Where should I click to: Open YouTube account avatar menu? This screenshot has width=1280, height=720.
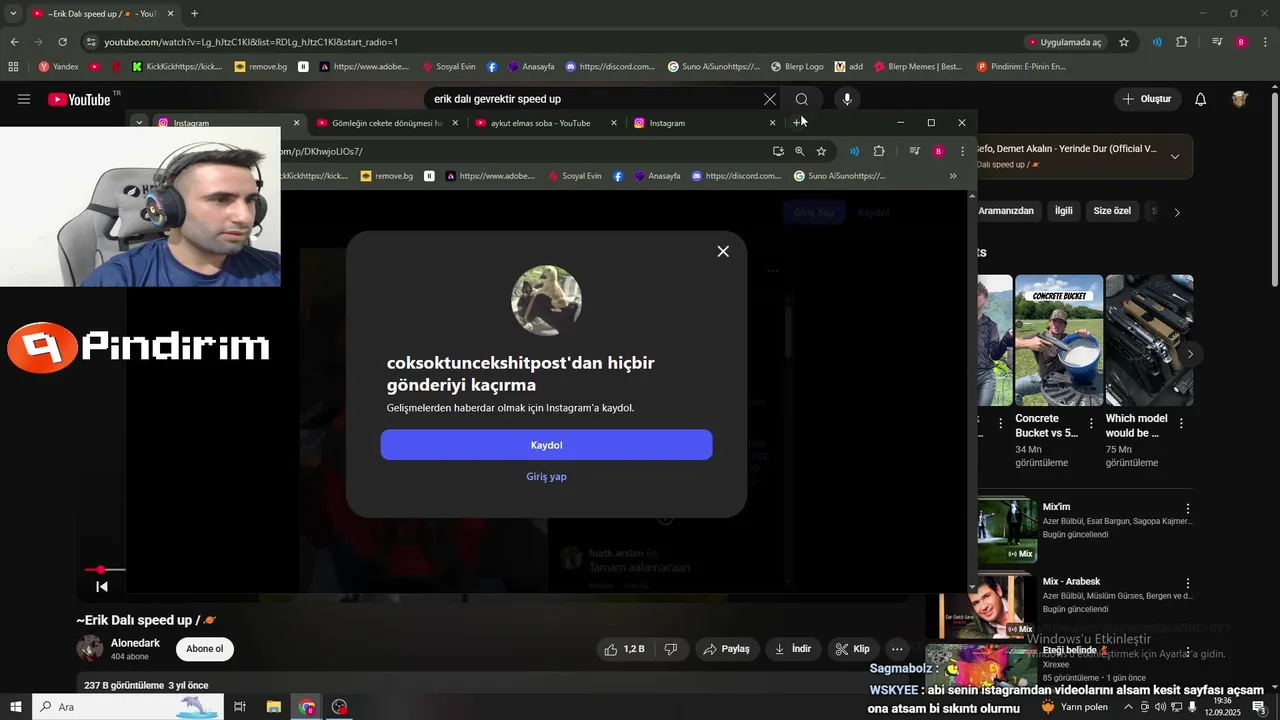tap(1240, 99)
